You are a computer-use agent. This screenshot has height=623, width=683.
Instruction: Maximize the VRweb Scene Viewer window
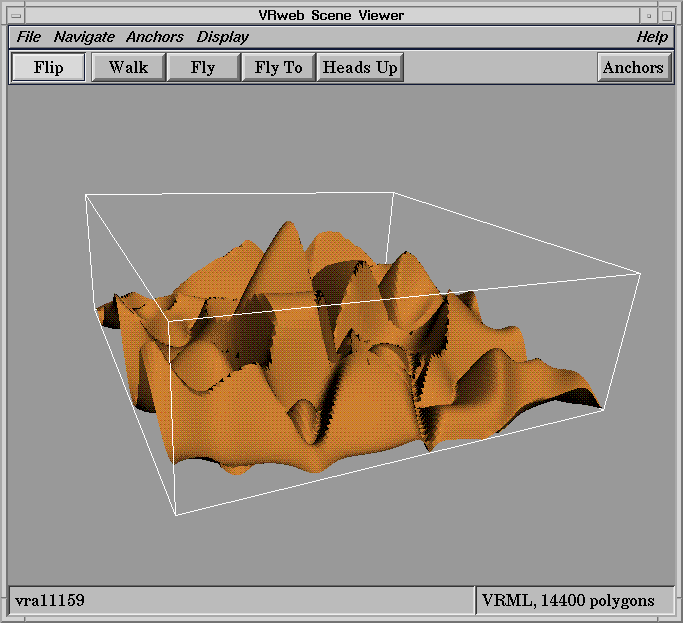pos(666,16)
